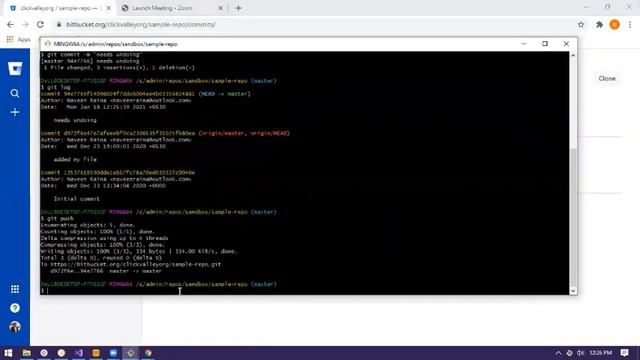Open Visual Studio from the taskbar
The height and width of the screenshot is (360, 640).
coord(78,353)
